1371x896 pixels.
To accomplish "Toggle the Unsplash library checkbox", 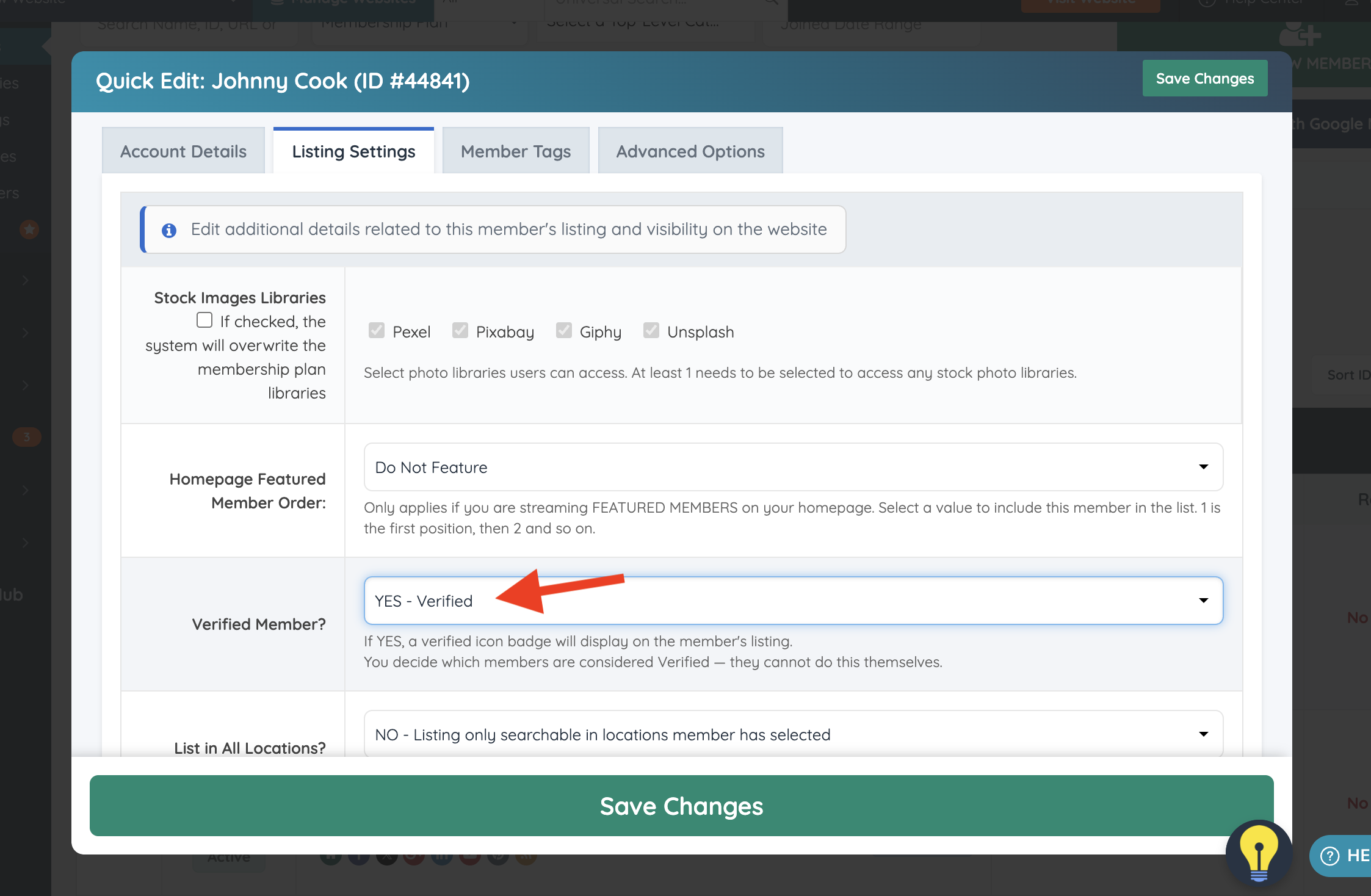I will click(x=651, y=331).
